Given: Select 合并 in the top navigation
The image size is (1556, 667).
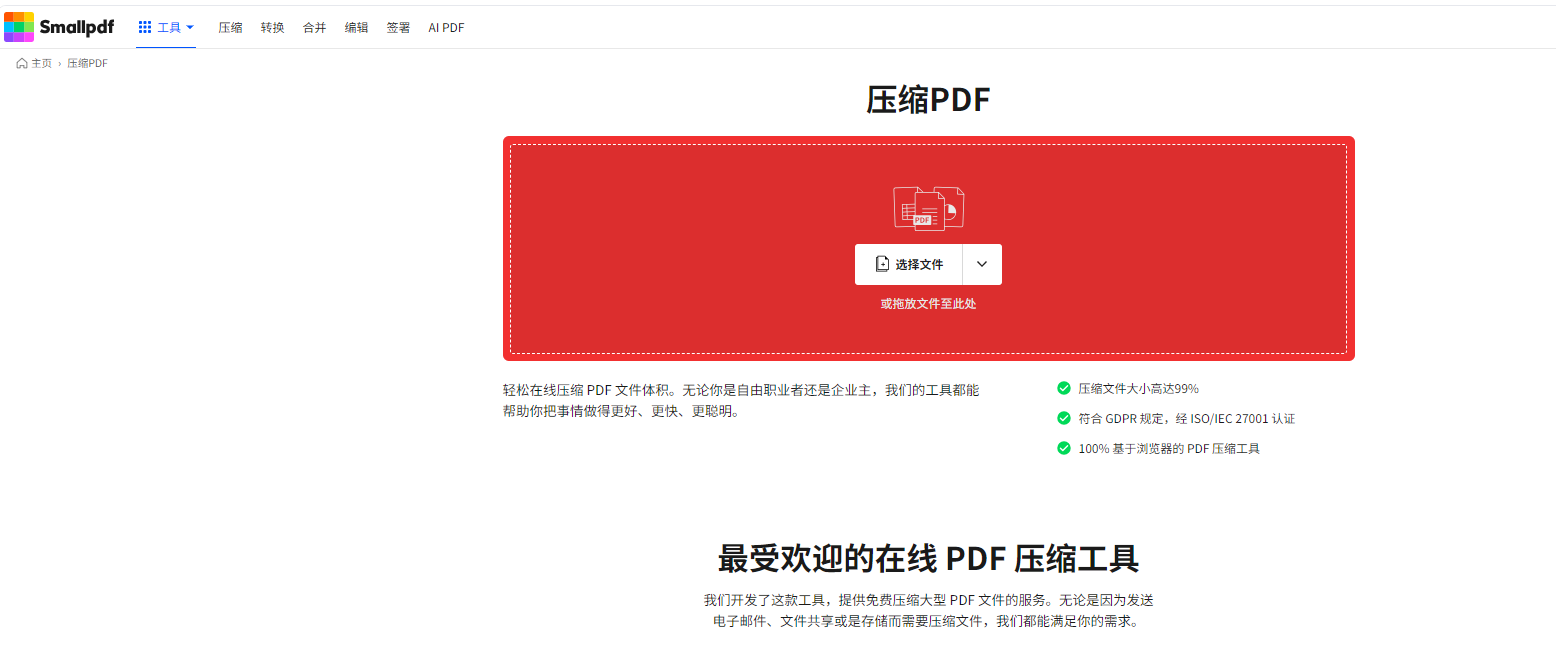Looking at the screenshot, I should 315,28.
